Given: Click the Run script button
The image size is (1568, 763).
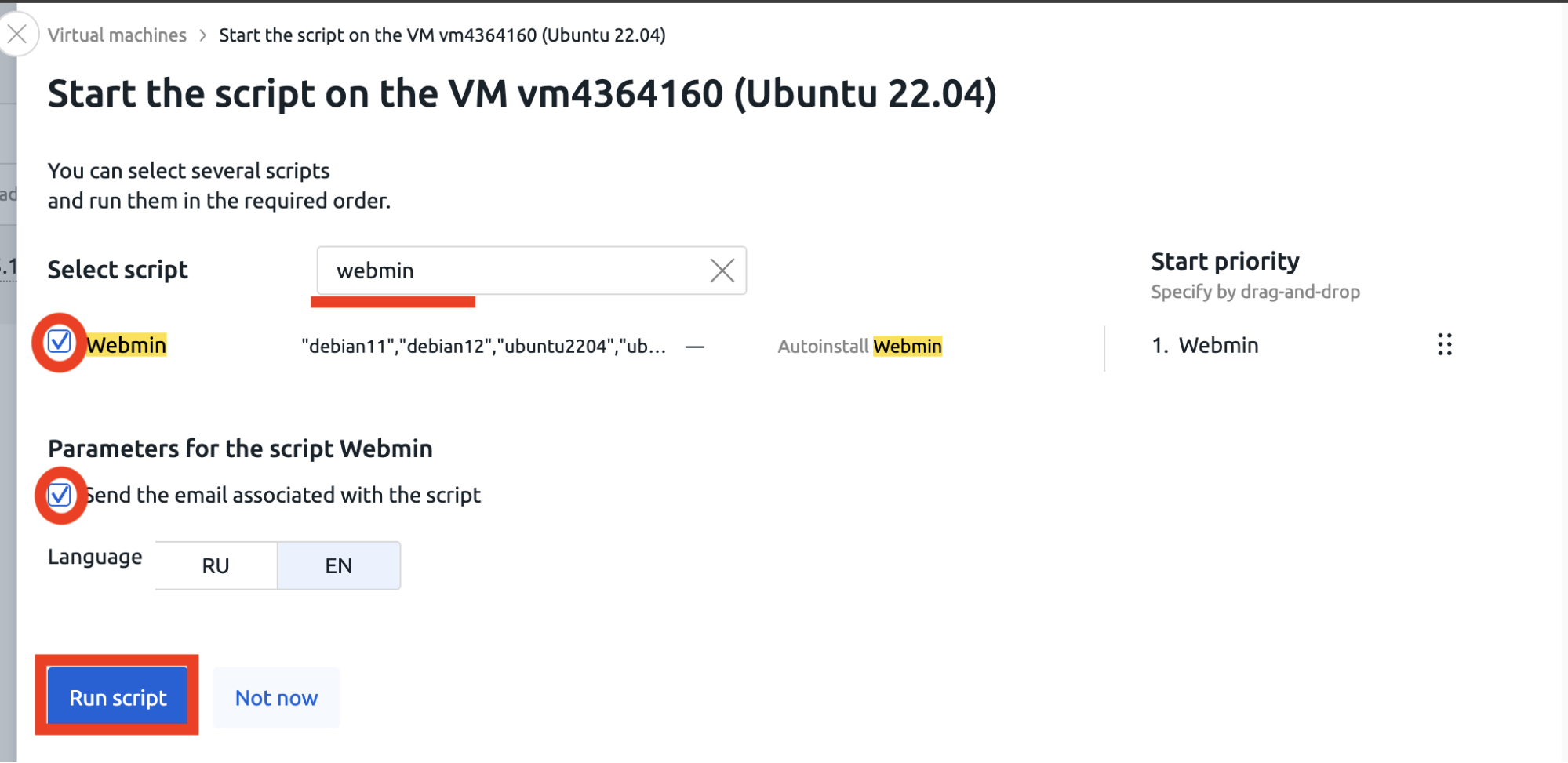Looking at the screenshot, I should coord(118,696).
